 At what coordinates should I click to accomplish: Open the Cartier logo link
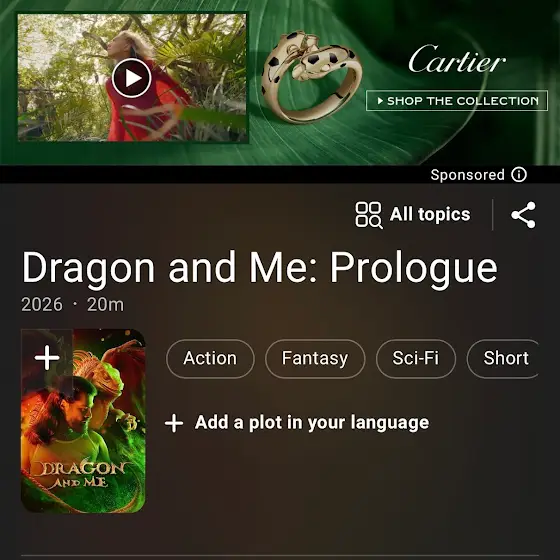[x=457, y=59]
